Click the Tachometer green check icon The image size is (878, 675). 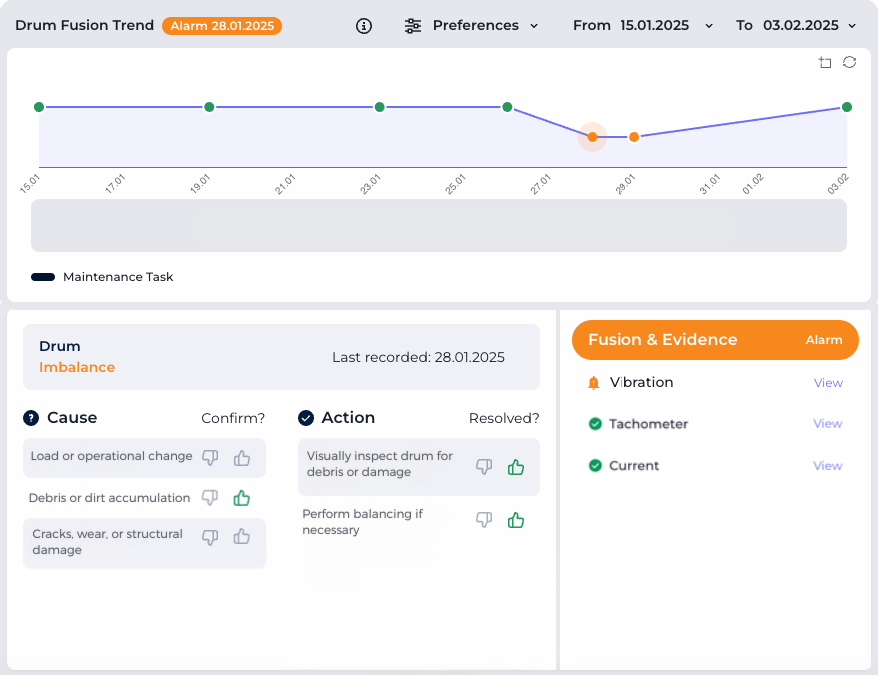(x=595, y=424)
